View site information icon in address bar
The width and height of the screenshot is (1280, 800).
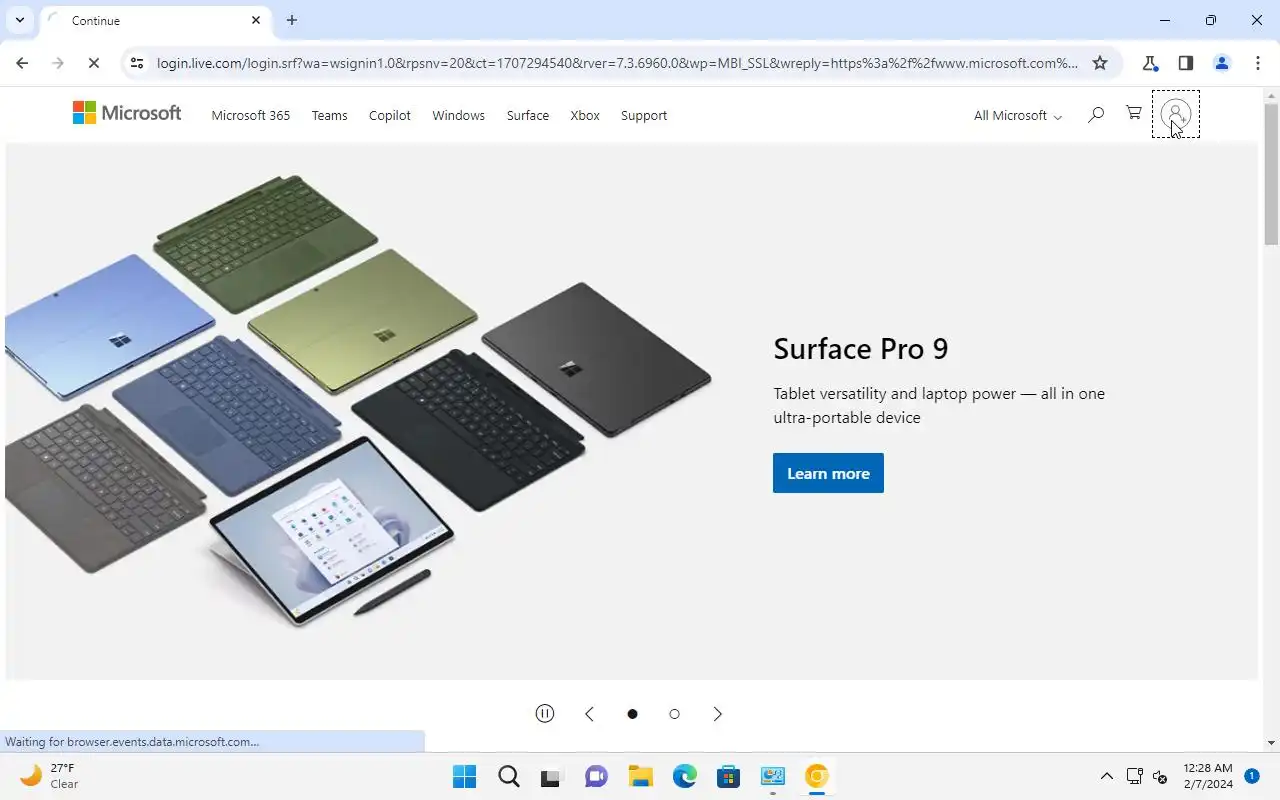137,63
